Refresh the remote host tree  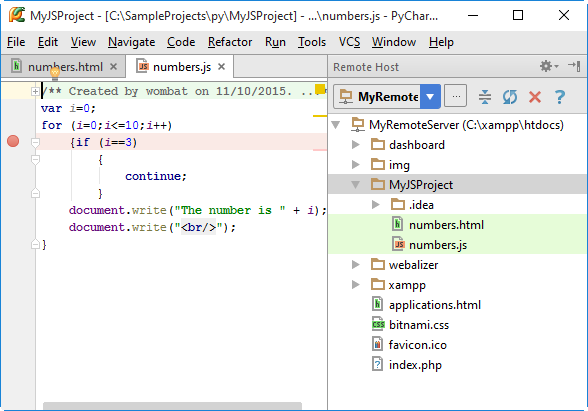(x=510, y=97)
